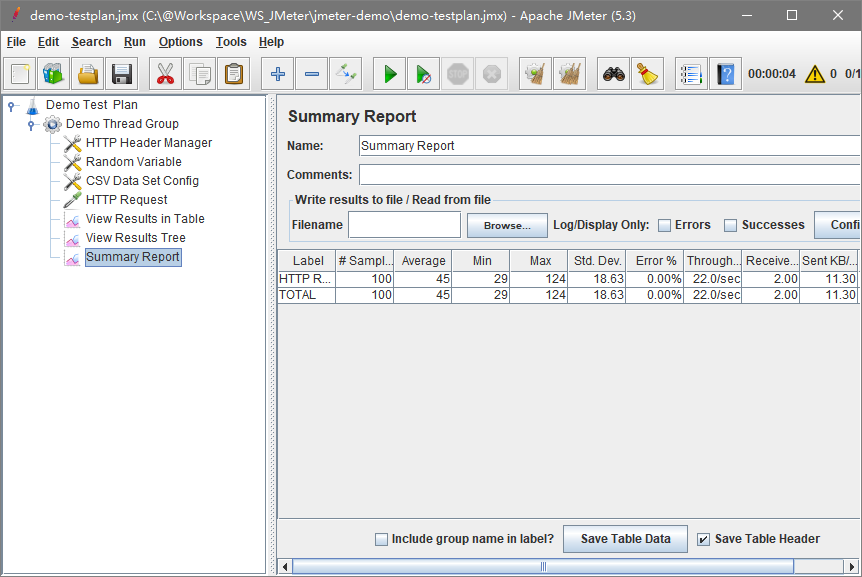Screen dimensions: 862x577
Task: Select HTTP Header Manager element
Action: click(149, 143)
